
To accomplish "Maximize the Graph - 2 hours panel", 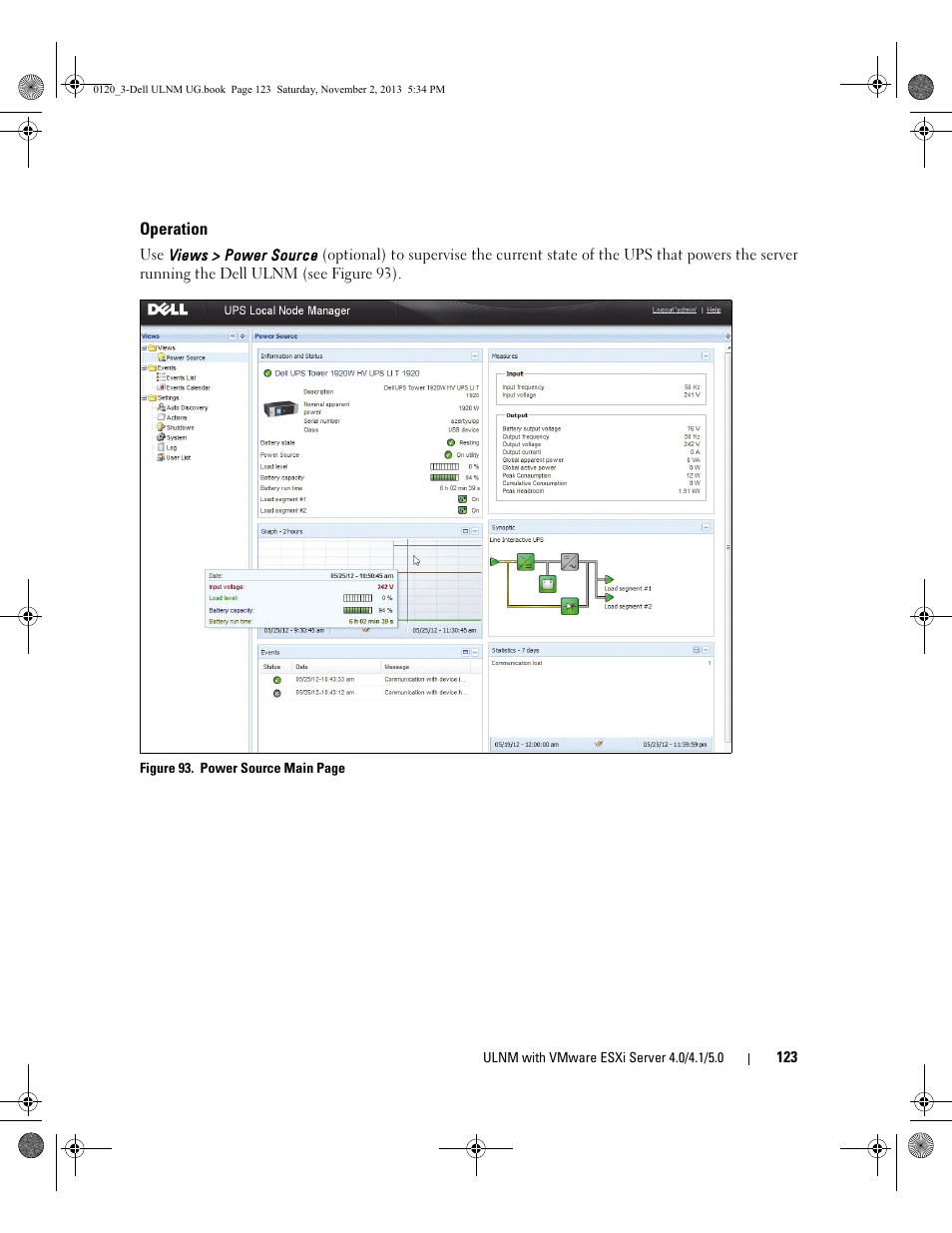I will 465,531.
